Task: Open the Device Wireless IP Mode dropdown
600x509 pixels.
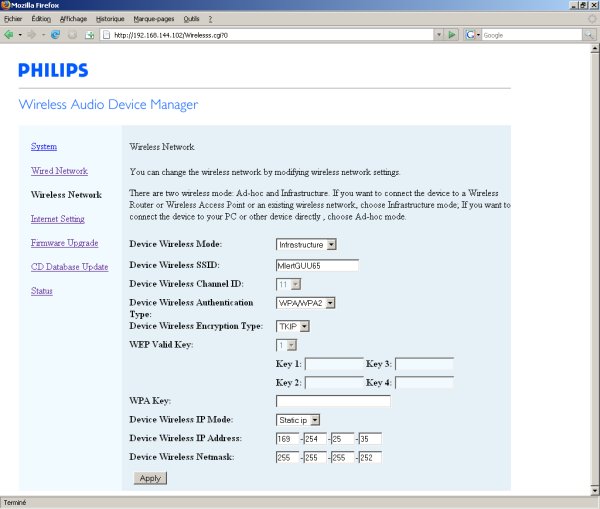Action: point(298,420)
